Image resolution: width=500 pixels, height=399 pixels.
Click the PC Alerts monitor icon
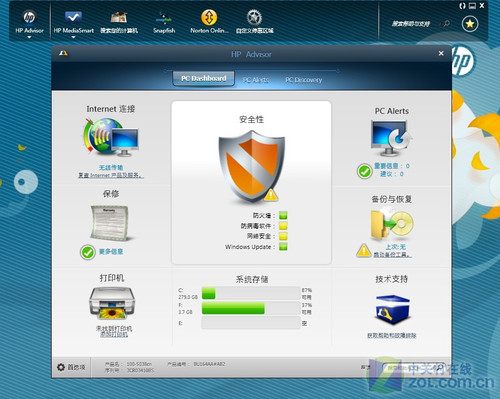tap(392, 138)
